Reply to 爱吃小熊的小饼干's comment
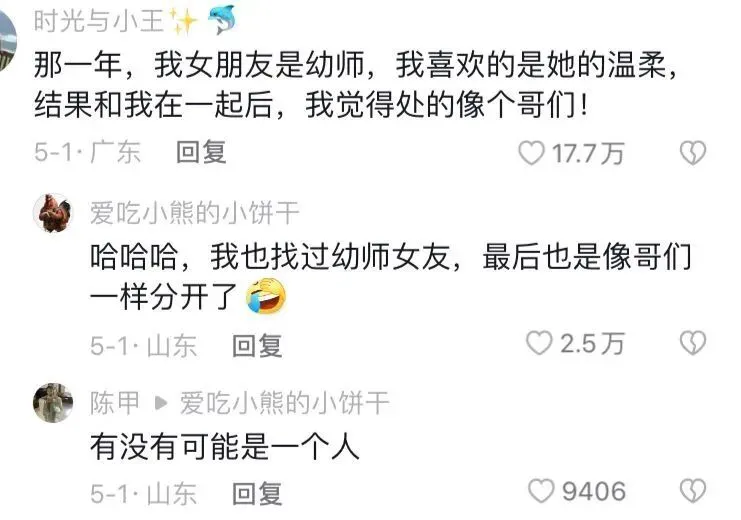Screen dimensions: 741x520 coord(257,346)
